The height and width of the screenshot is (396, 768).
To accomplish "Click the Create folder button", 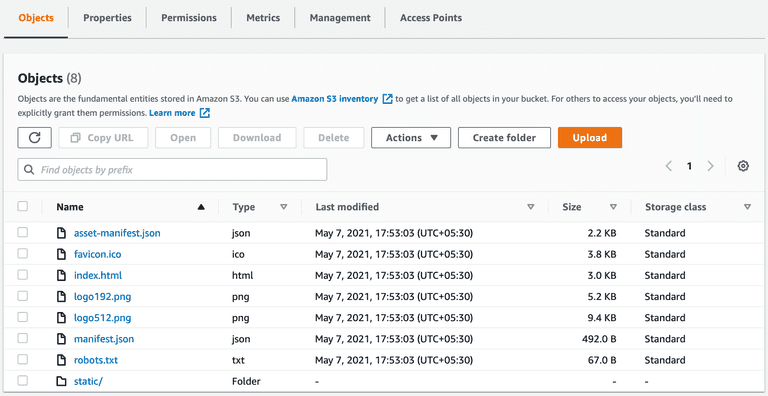I will coord(504,138).
